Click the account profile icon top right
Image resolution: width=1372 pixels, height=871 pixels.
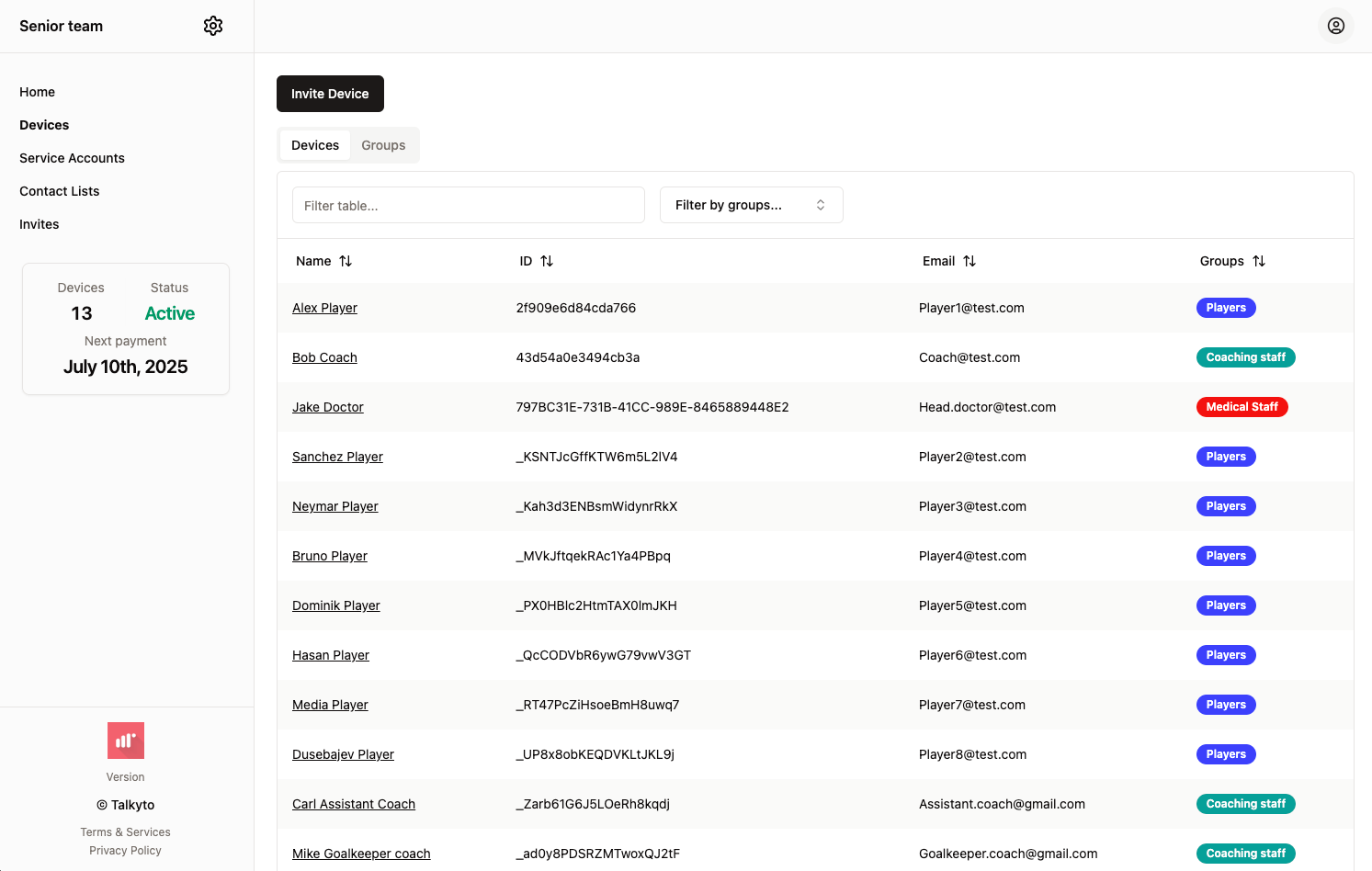coord(1335,26)
